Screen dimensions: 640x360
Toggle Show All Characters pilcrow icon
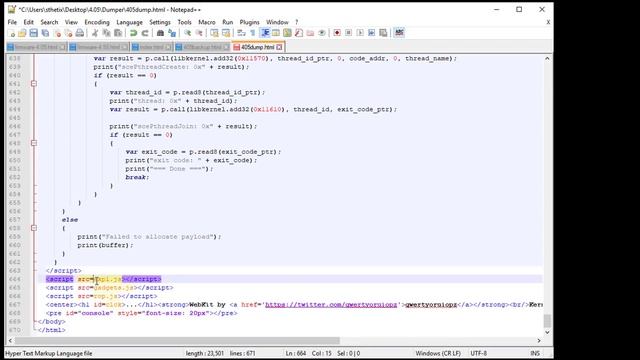pos(253,33)
